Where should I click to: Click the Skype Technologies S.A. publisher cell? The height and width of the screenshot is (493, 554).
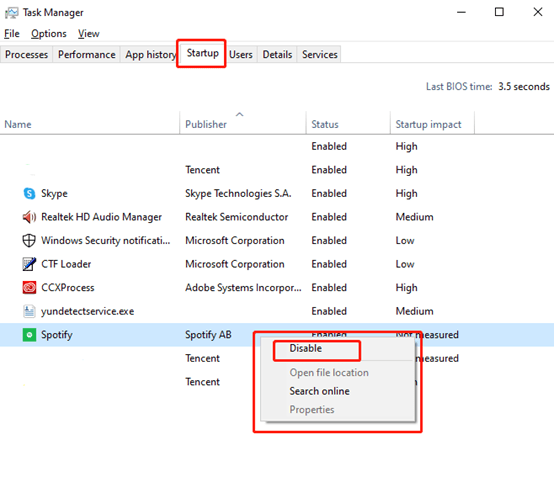click(x=238, y=193)
